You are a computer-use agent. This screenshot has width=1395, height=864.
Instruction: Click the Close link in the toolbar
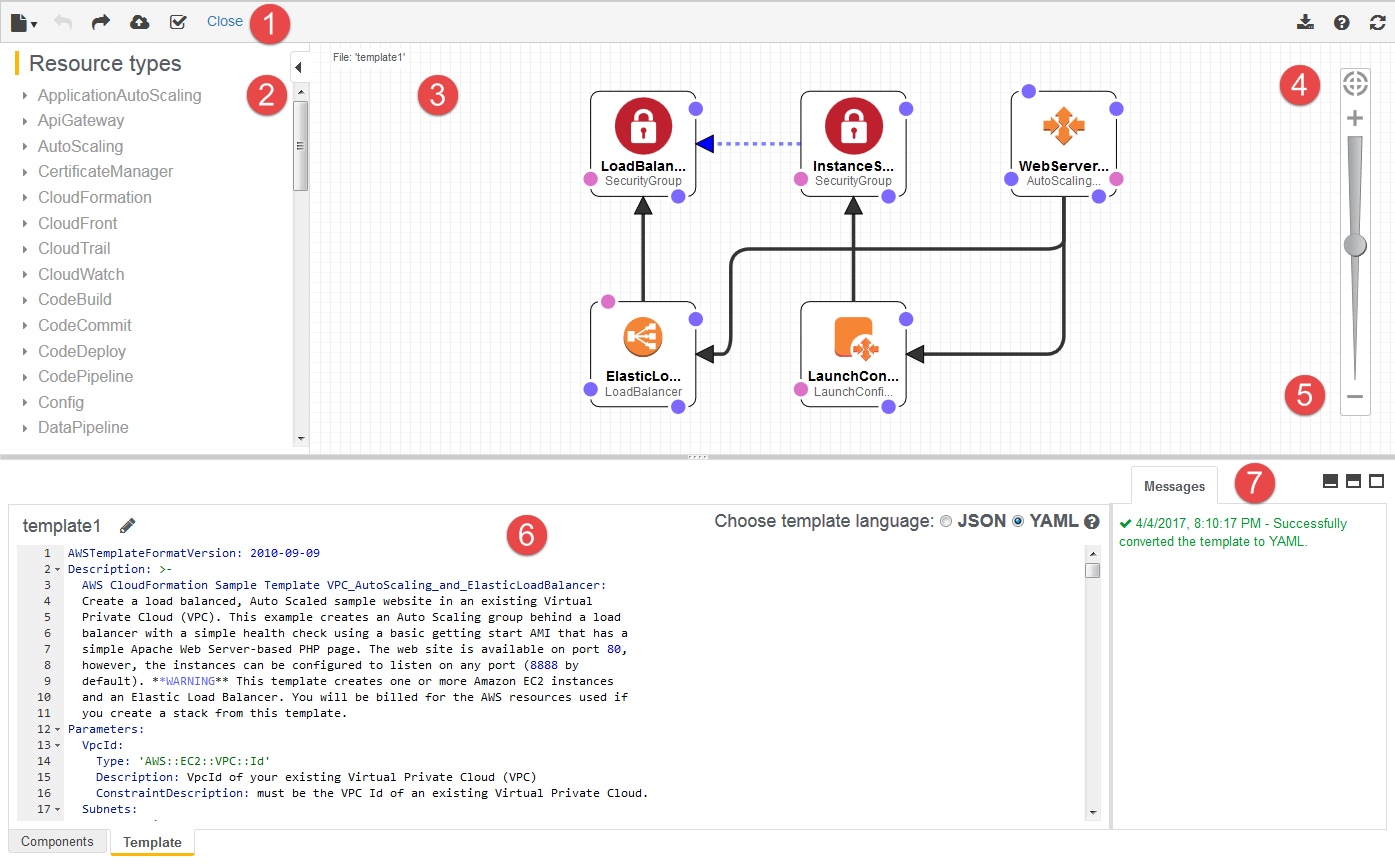tap(225, 21)
